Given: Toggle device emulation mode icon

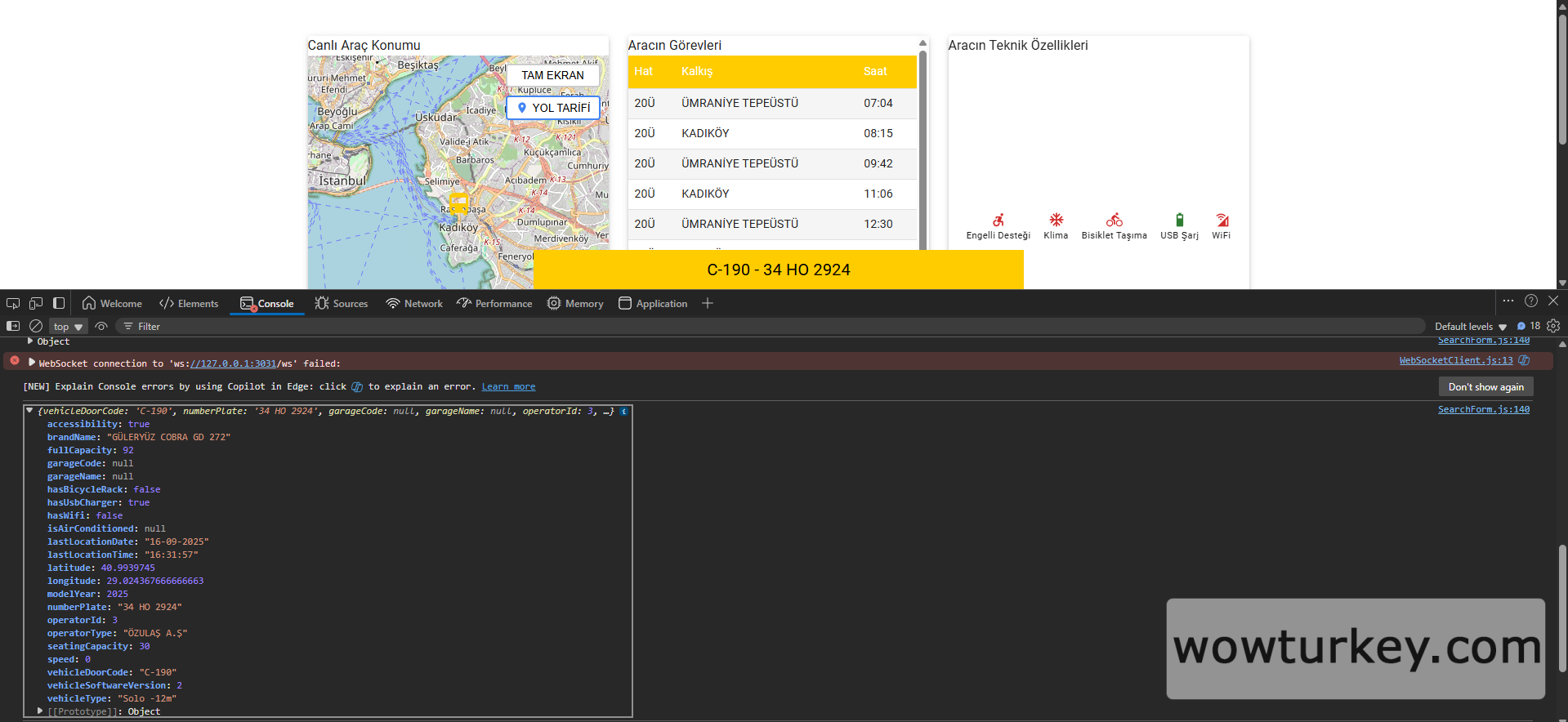Looking at the screenshot, I should (36, 303).
